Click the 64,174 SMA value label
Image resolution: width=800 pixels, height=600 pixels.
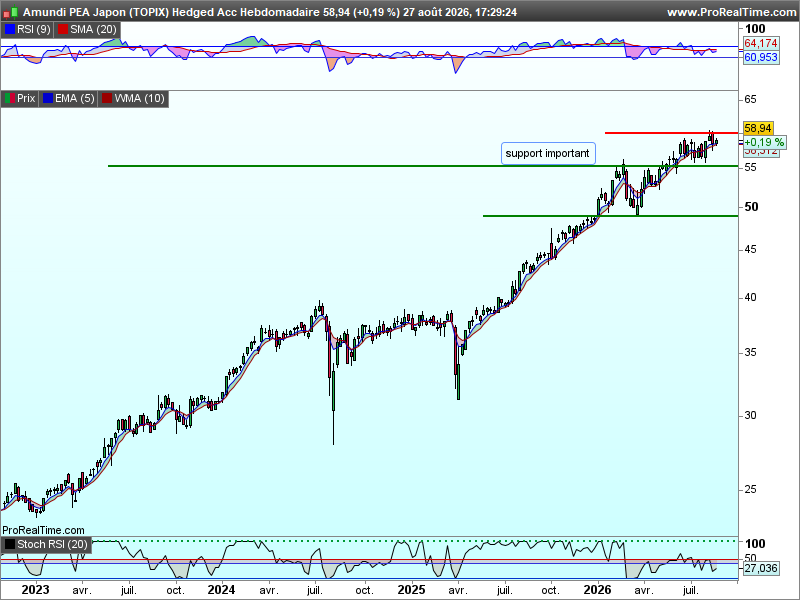click(x=761, y=43)
